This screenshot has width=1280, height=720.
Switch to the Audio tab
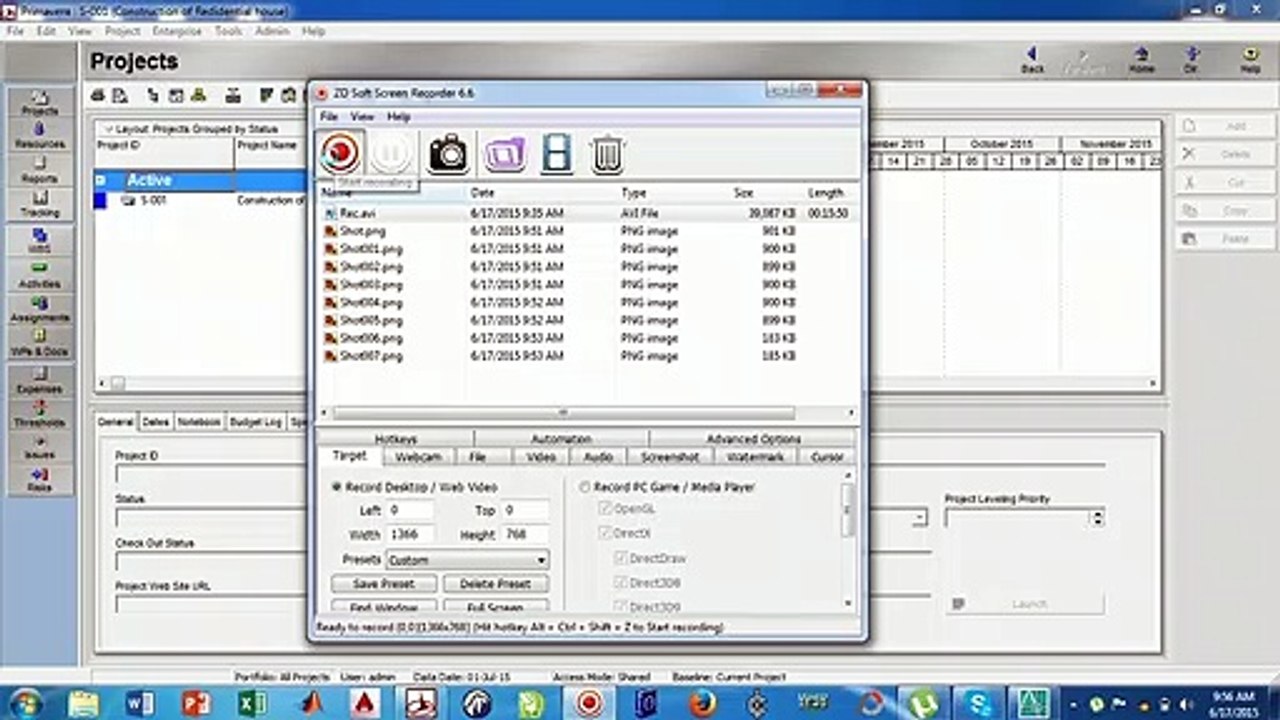[598, 456]
